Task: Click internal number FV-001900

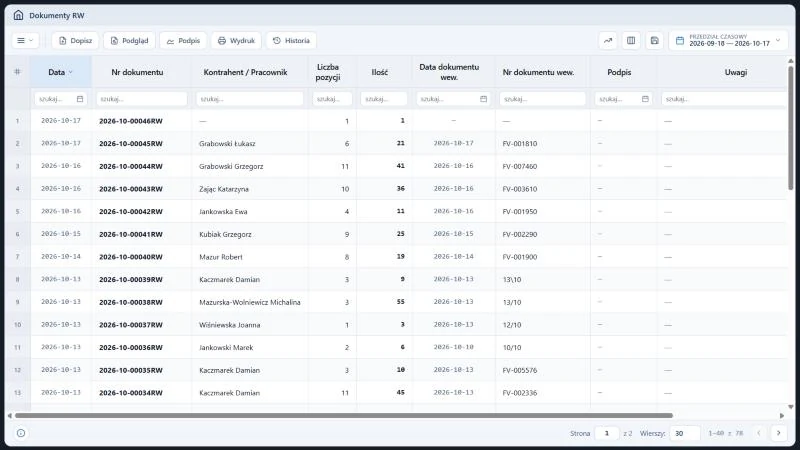Action: 520,257
